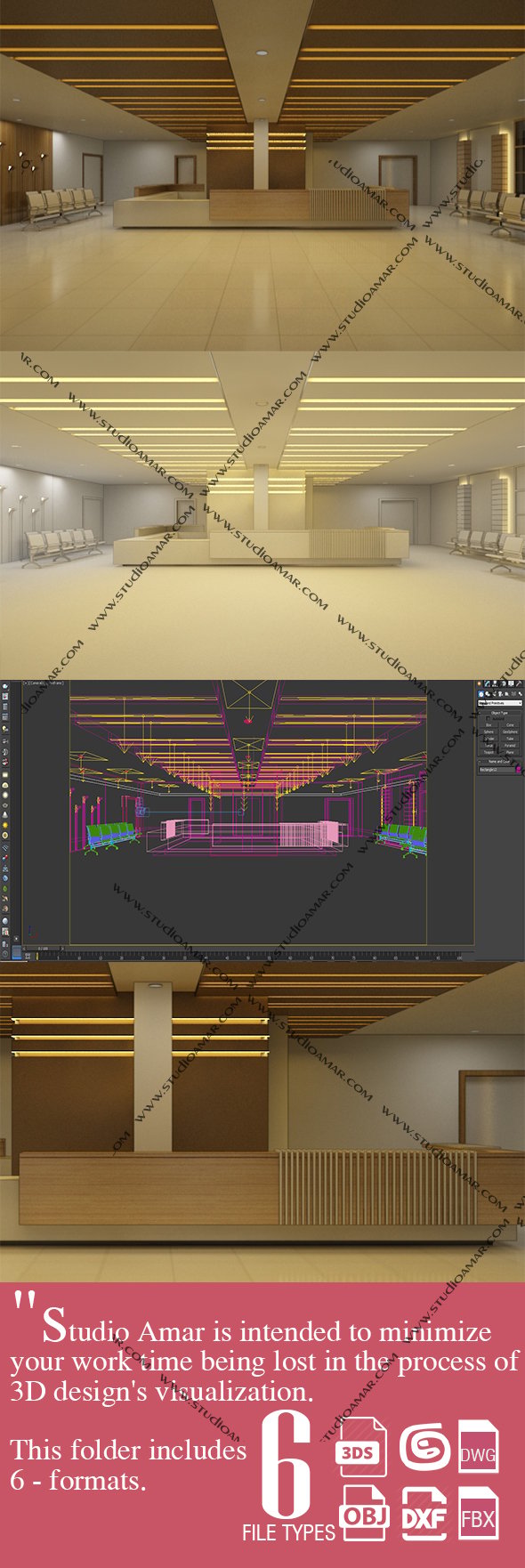This screenshot has height=1568, width=525.
Task: Select the cone primitive icon in left toolbar
Action: (5, 815)
